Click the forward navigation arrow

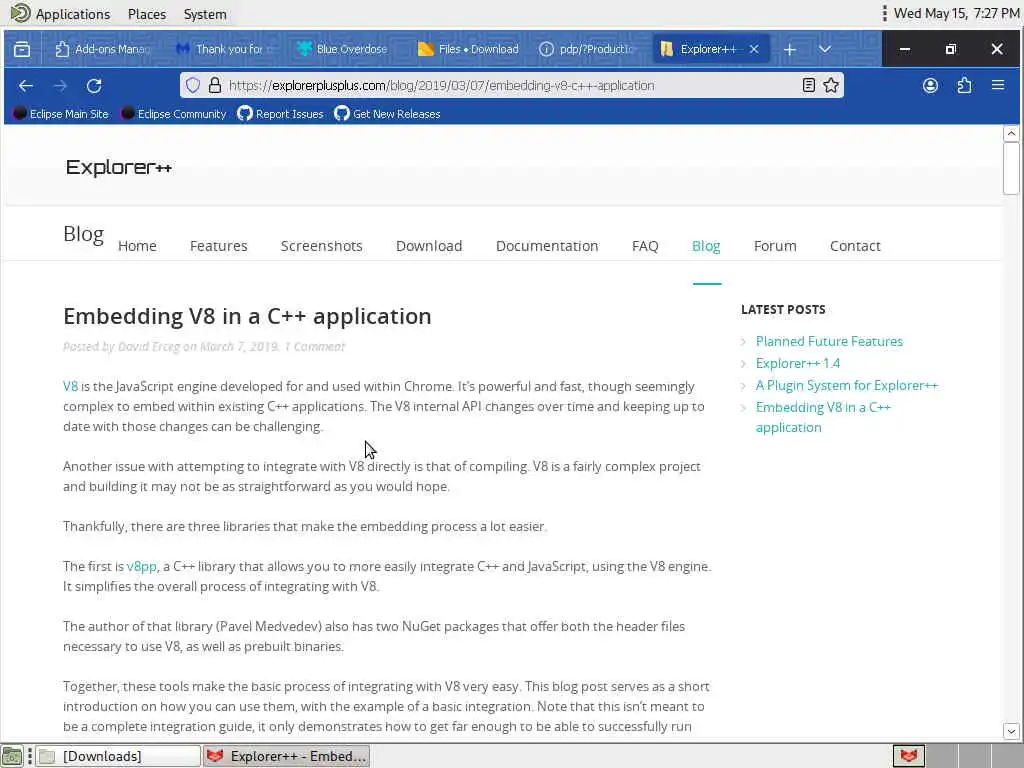[60, 86]
